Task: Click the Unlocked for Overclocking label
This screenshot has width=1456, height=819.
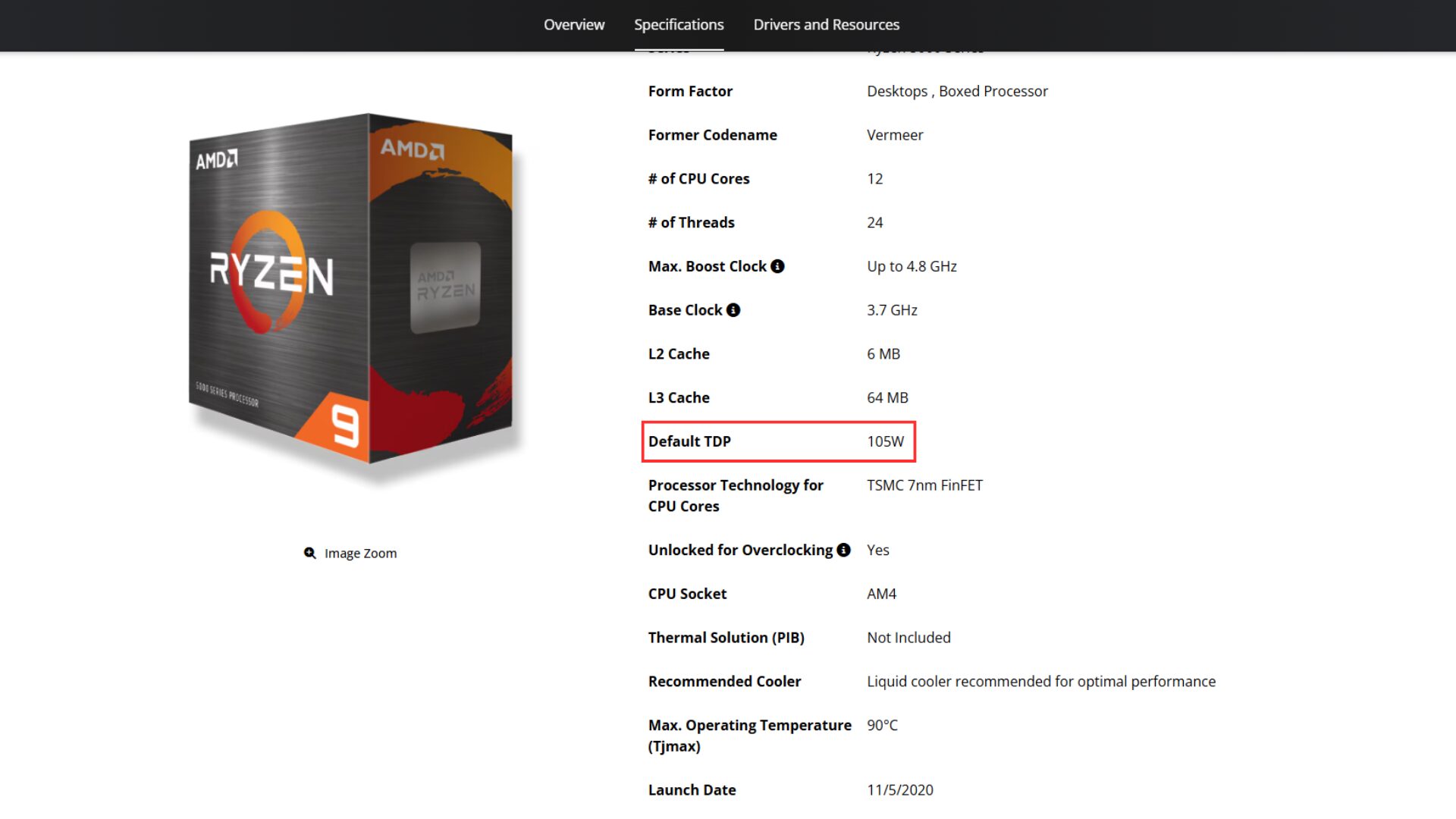Action: 740,550
